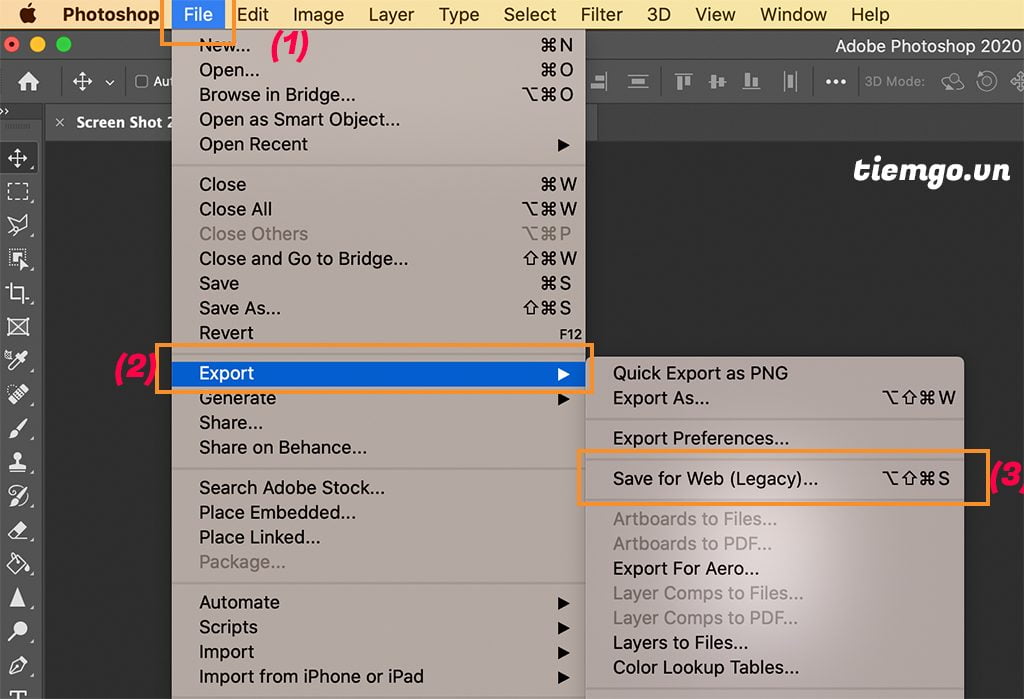1024x699 pixels.
Task: Open the three-dot more align options
Action: [x=836, y=82]
